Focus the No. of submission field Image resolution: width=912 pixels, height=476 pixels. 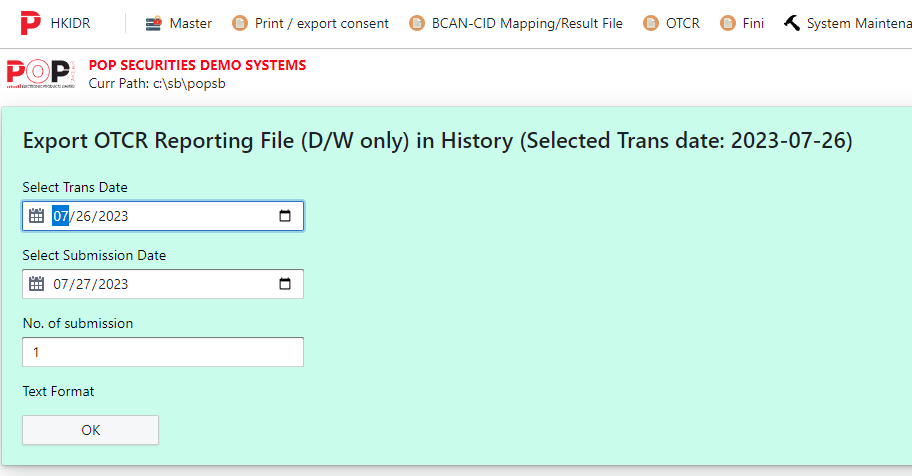pyautogui.click(x=163, y=352)
